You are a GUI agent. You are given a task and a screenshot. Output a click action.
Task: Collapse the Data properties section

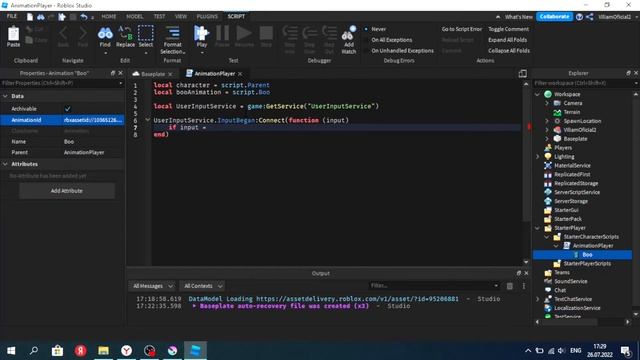click(x=5, y=96)
